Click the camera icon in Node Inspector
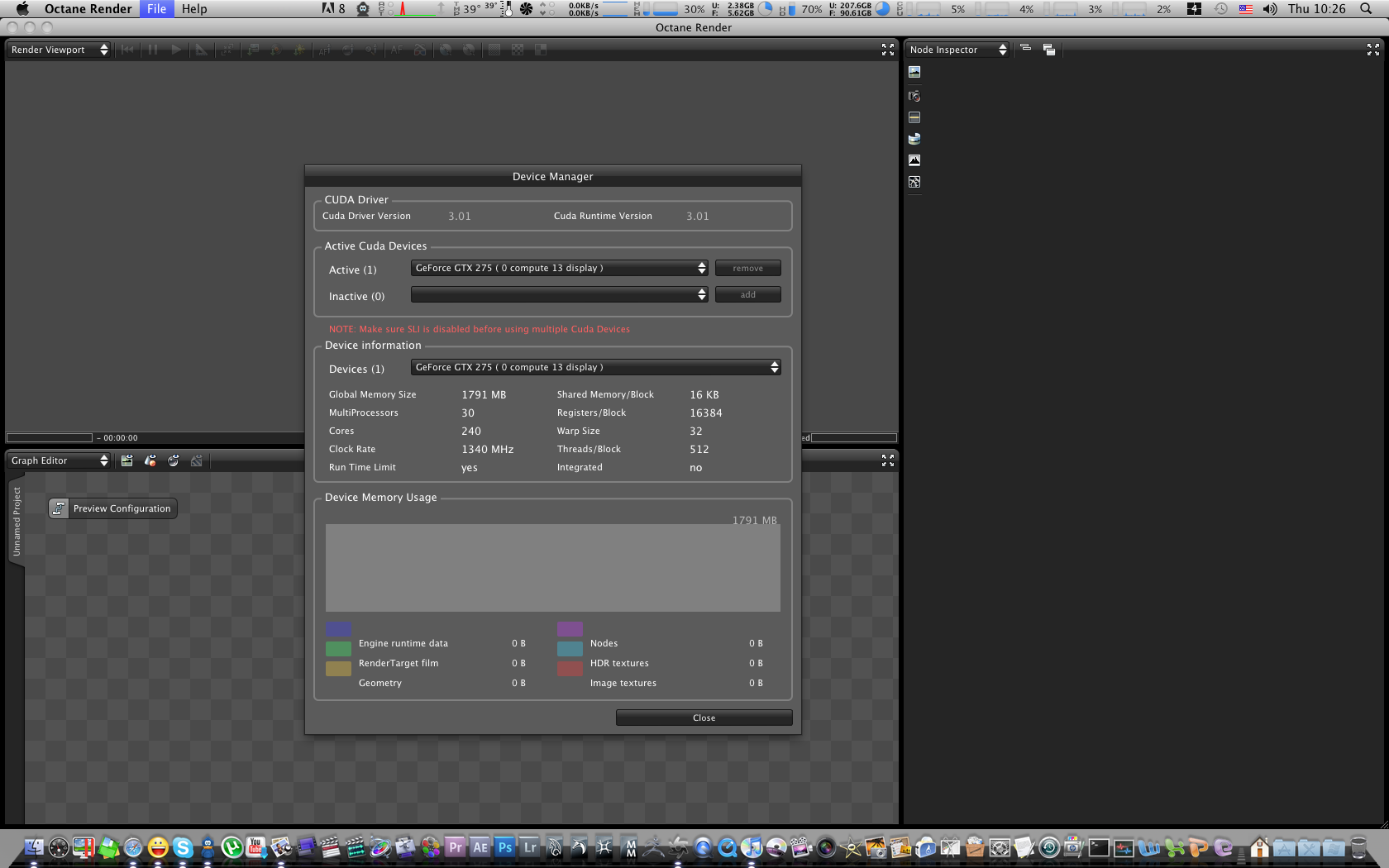This screenshot has height=868, width=1389. tap(914, 96)
